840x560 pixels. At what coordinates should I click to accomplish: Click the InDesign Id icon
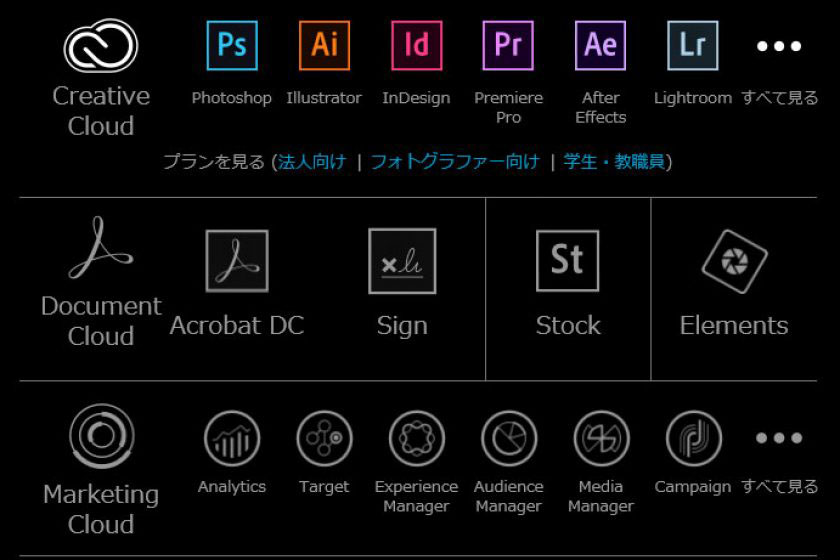416,46
